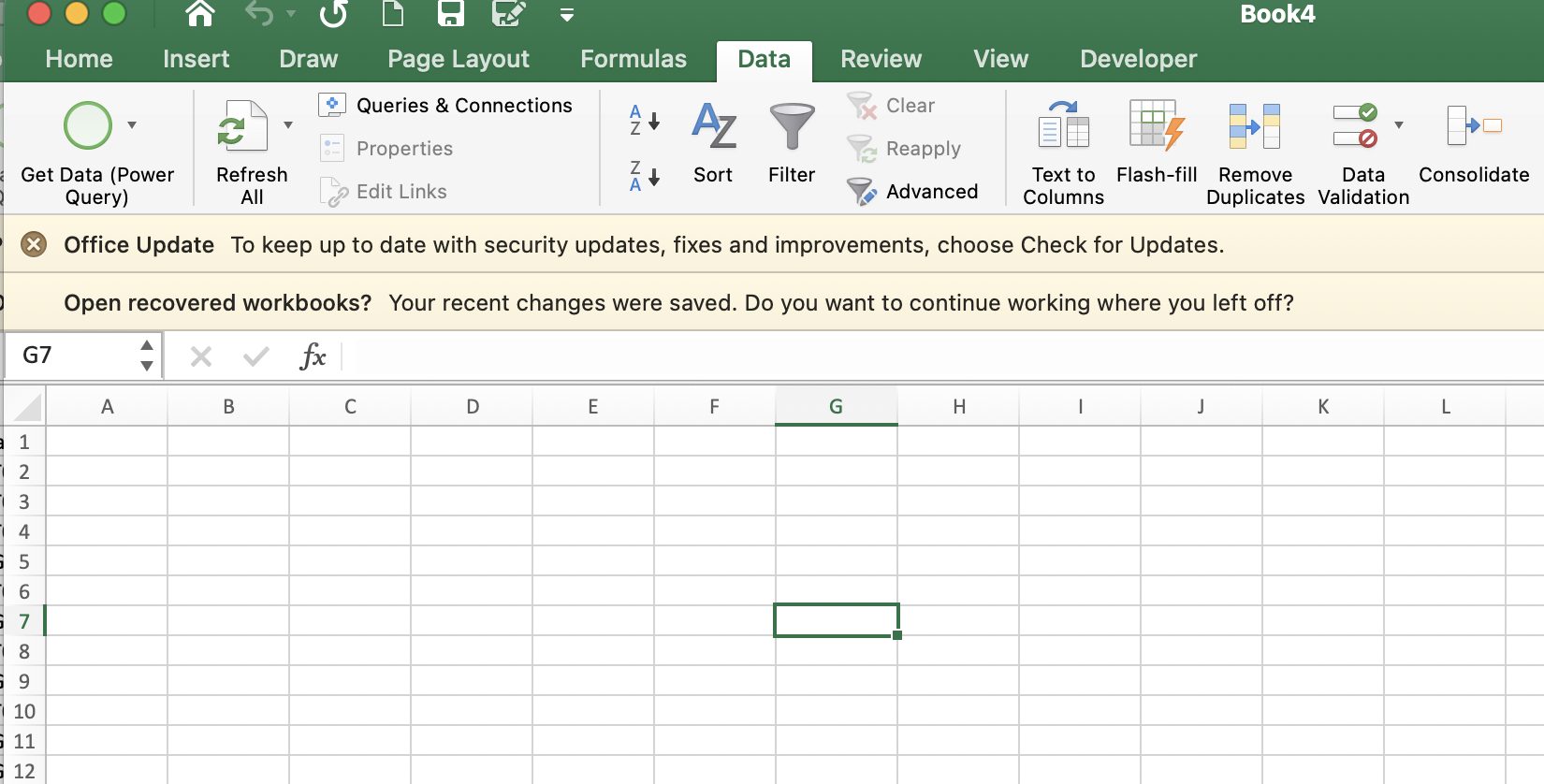This screenshot has width=1544, height=784.
Task: Click the Advanced filter button
Action: 913,192
